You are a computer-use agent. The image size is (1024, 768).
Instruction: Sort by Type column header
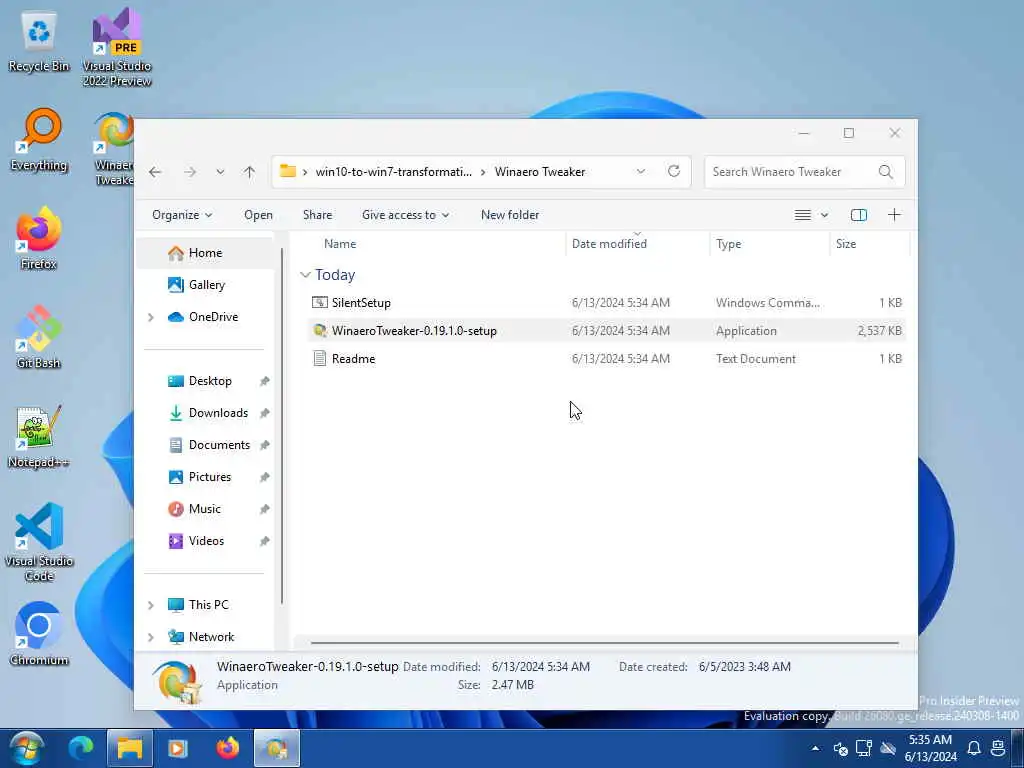[769, 244]
